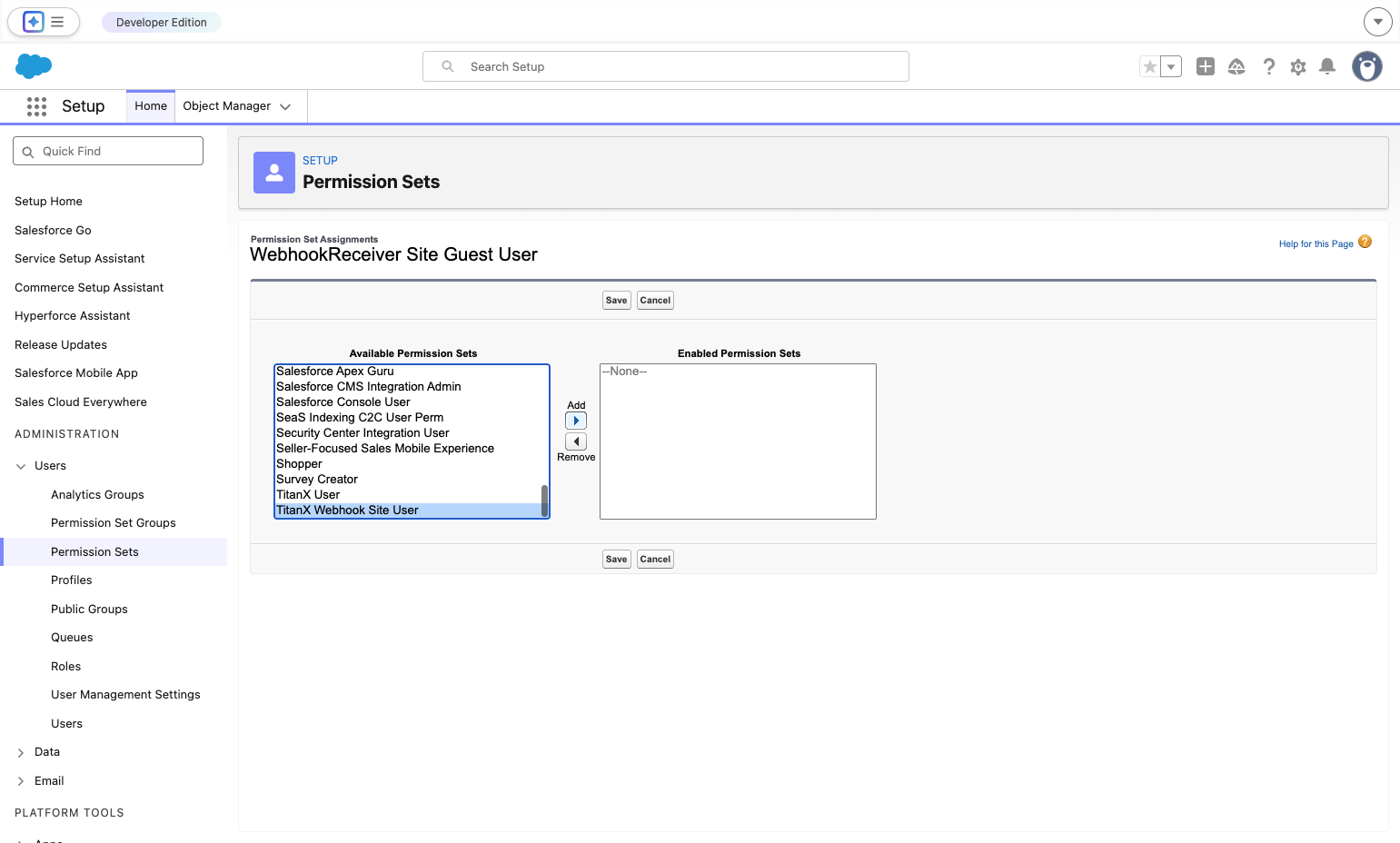
Task: Click the Add arrow button
Action: click(576, 421)
